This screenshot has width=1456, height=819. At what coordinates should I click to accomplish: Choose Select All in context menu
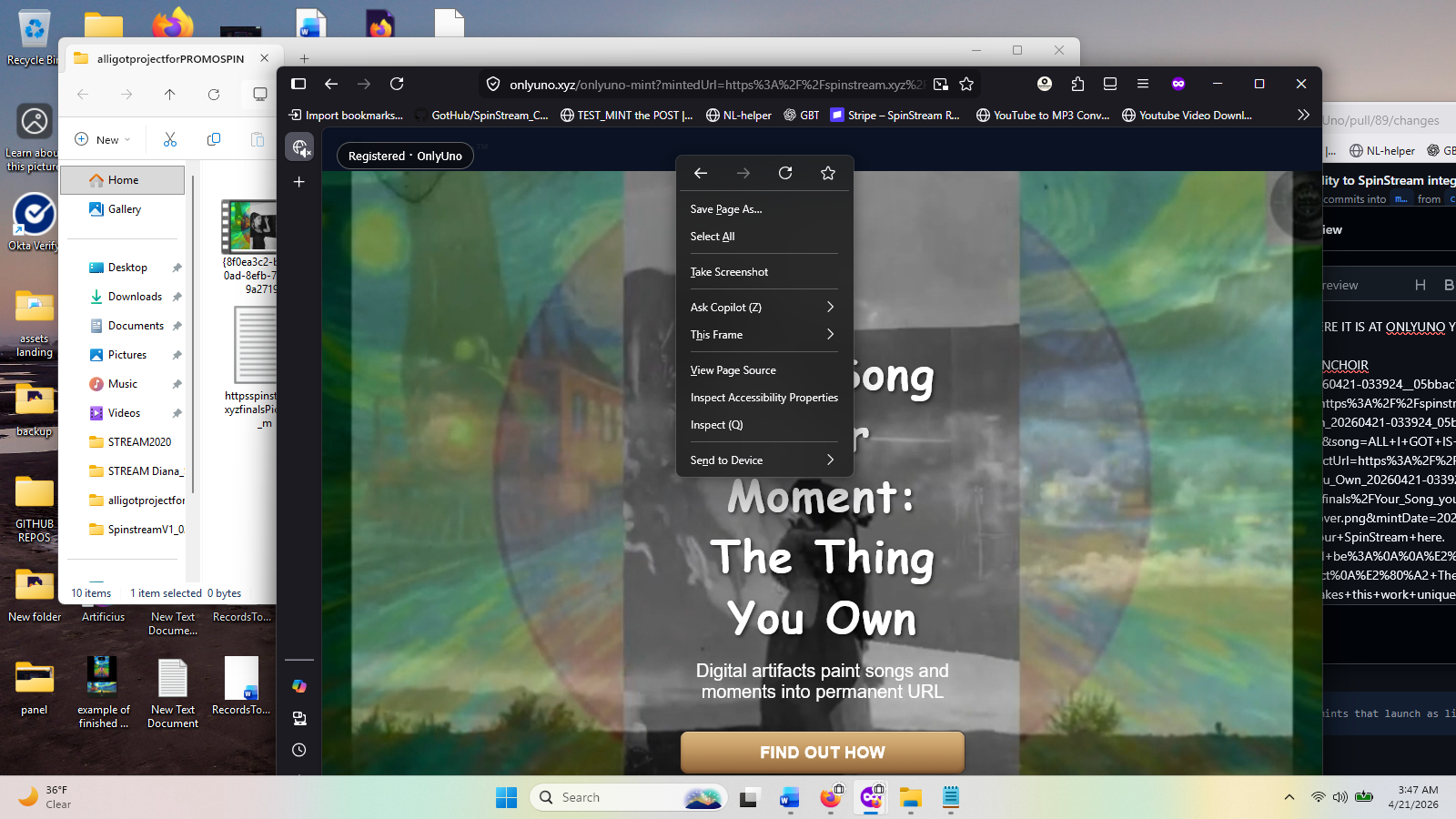(x=763, y=237)
